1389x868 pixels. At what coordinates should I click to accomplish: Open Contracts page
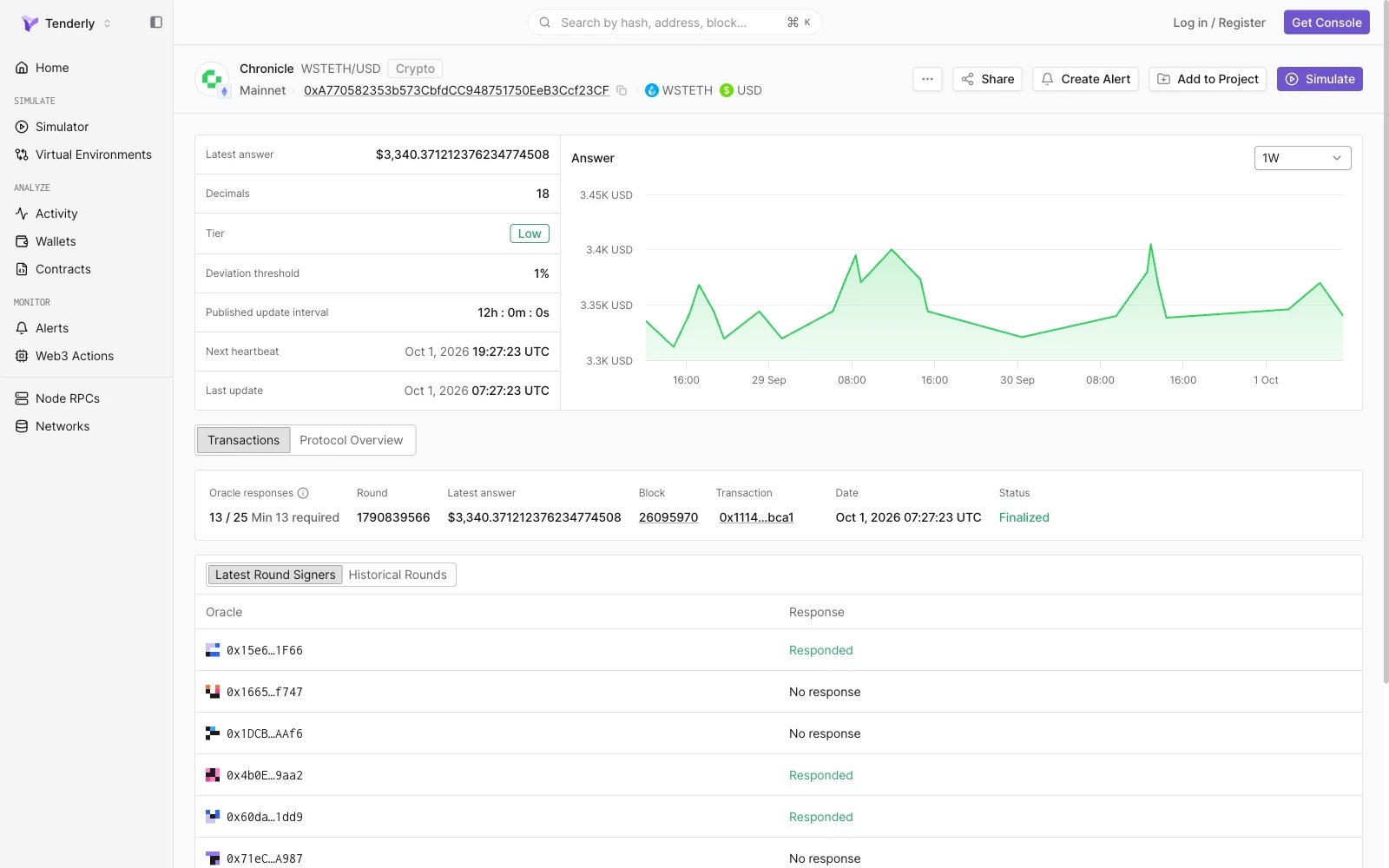63,269
